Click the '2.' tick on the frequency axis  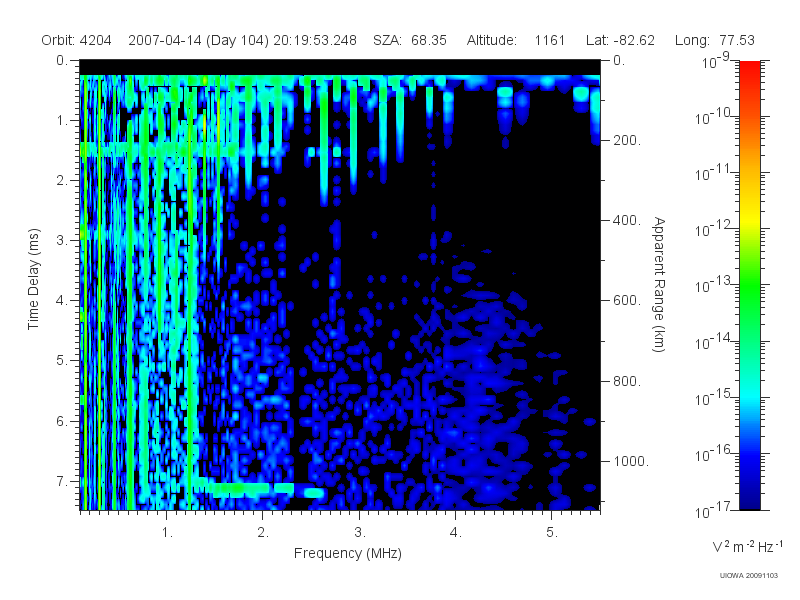coord(263,533)
